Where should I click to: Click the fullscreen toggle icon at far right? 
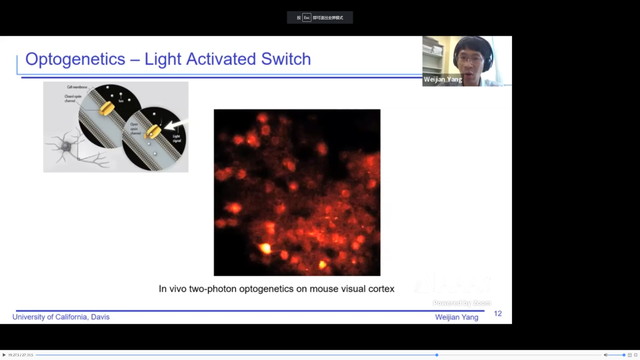click(636, 355)
